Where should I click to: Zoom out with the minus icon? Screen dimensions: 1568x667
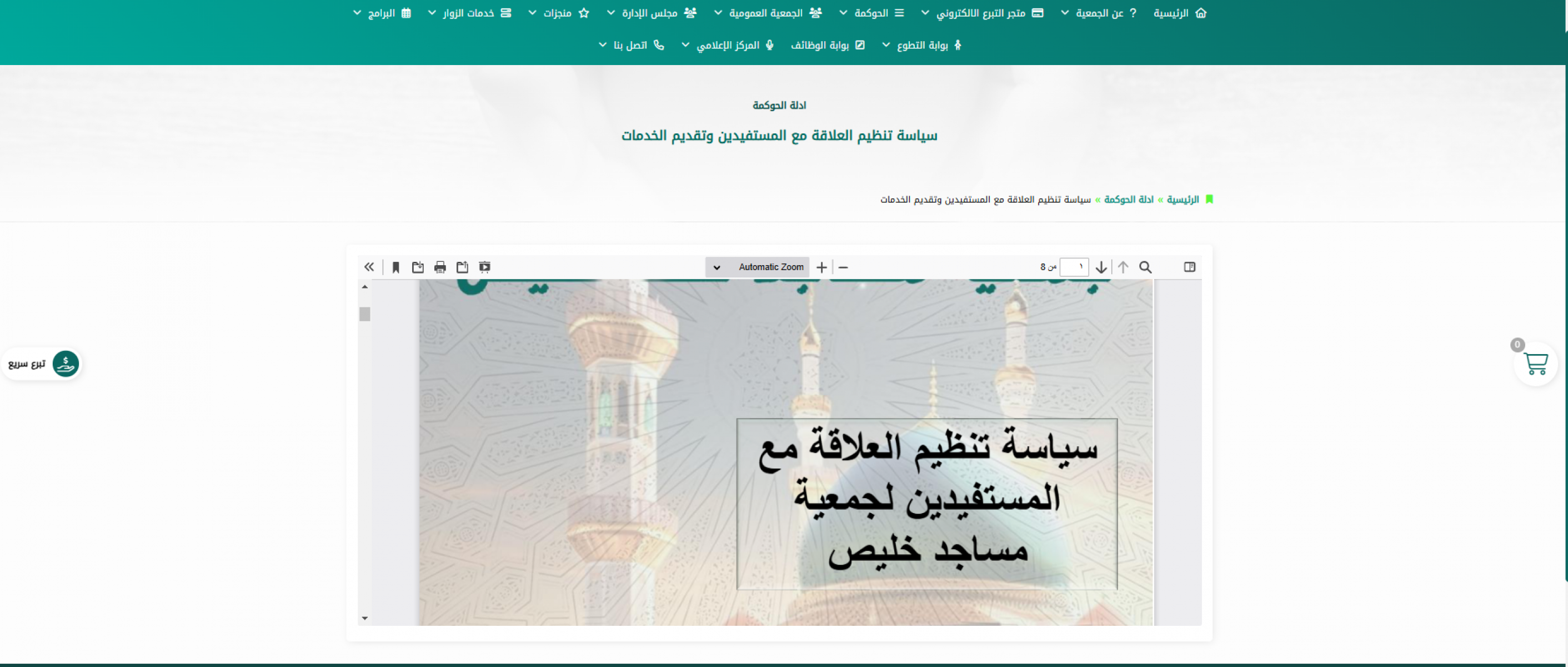[843, 267]
